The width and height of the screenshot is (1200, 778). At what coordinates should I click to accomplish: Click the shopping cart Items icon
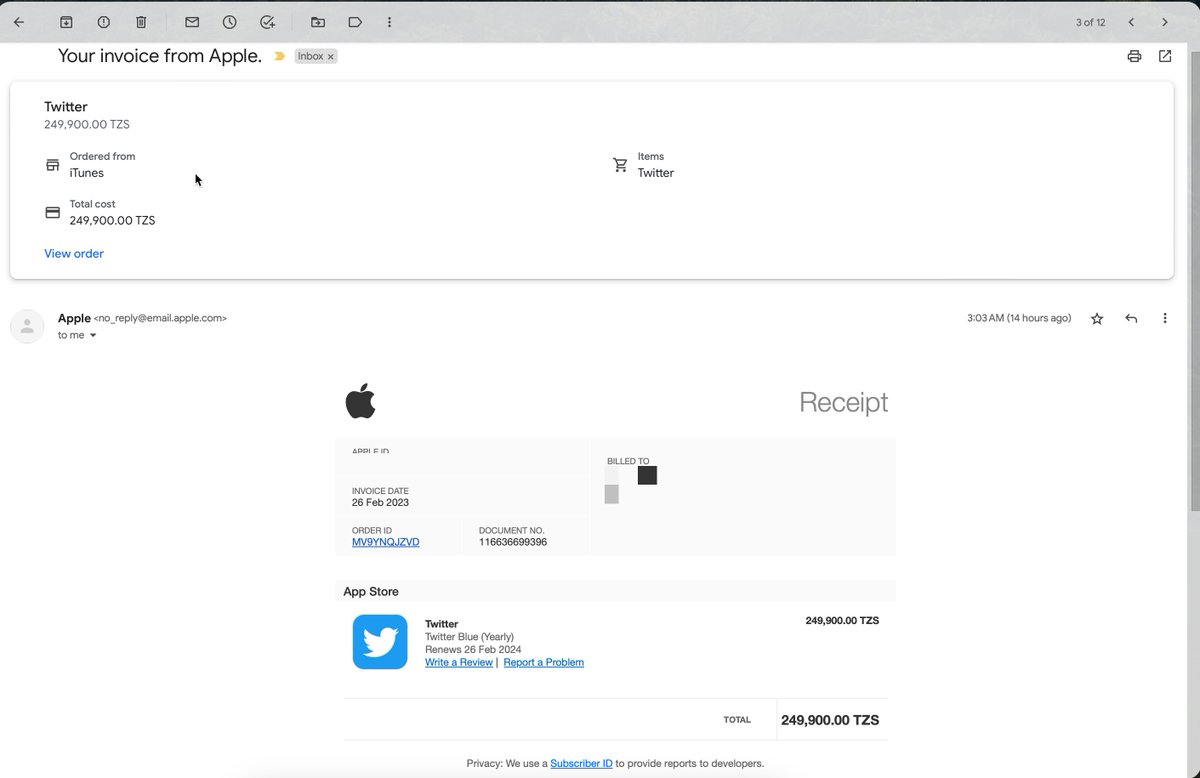tap(621, 165)
